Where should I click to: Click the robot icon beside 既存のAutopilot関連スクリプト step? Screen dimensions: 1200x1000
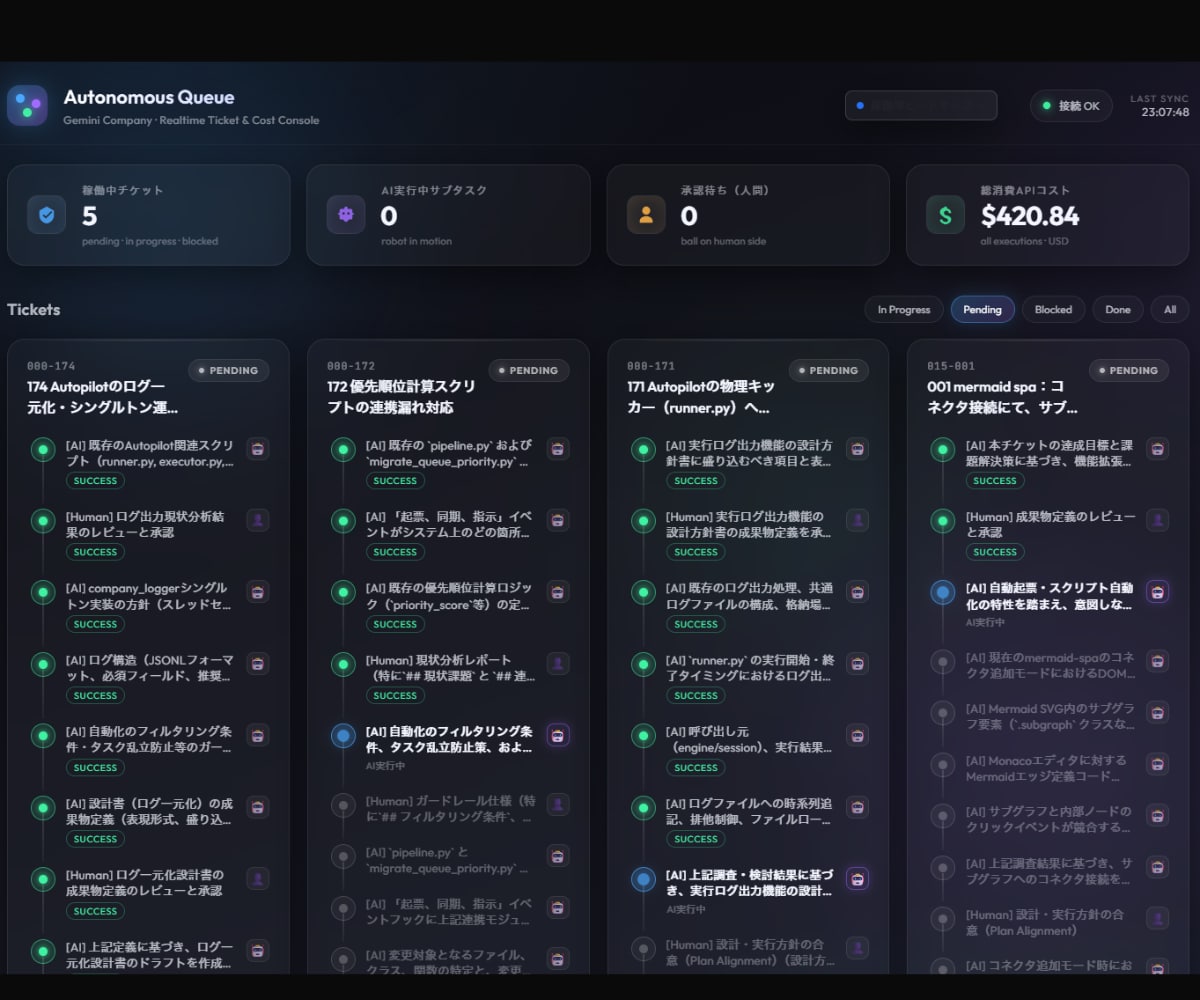(x=258, y=448)
